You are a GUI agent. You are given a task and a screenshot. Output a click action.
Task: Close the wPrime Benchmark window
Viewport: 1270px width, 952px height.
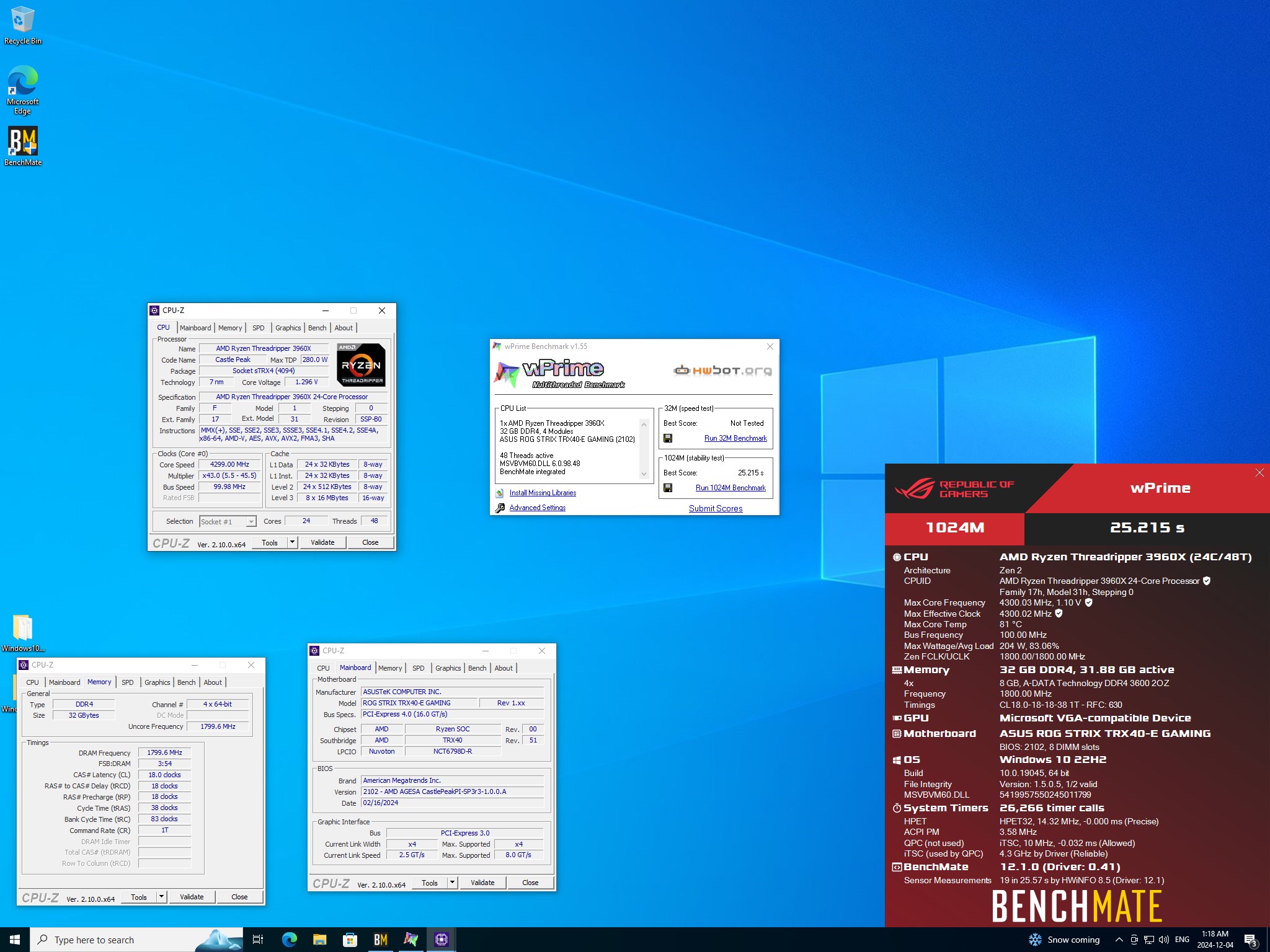point(770,346)
